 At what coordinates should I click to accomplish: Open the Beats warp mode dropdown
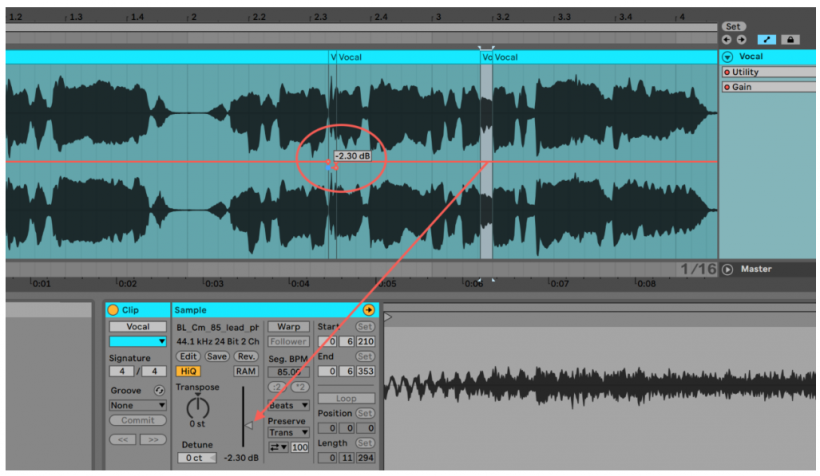tap(289, 405)
